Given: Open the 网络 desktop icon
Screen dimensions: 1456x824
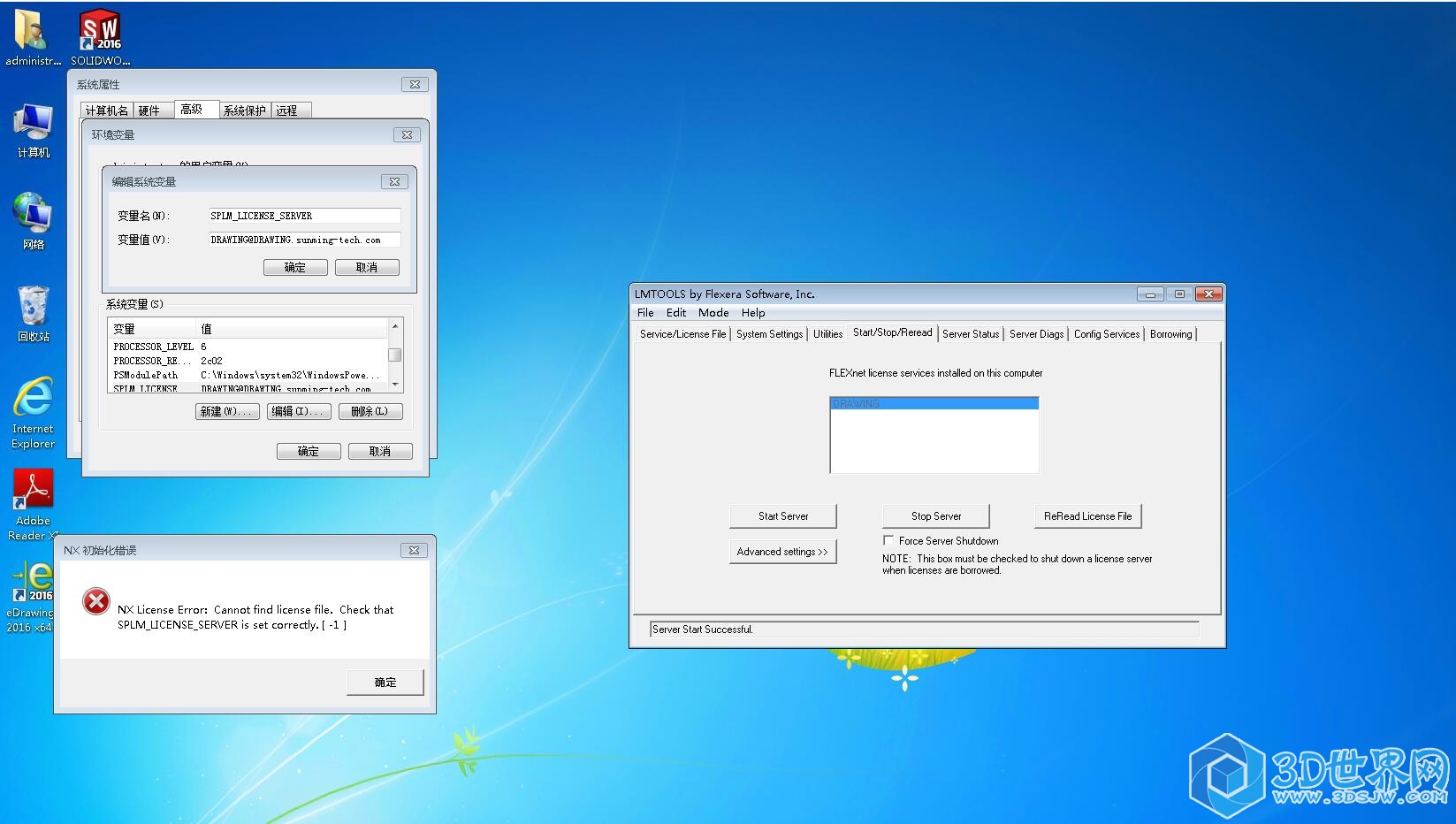Looking at the screenshot, I should [33, 221].
